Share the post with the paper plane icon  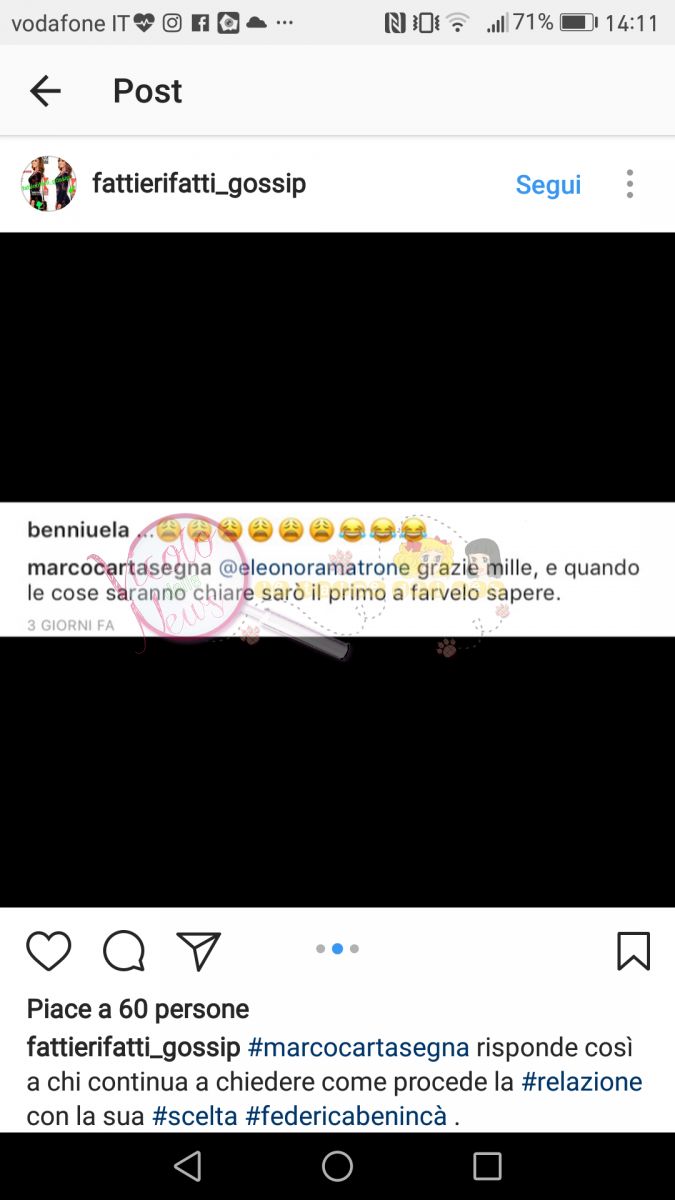click(x=198, y=951)
